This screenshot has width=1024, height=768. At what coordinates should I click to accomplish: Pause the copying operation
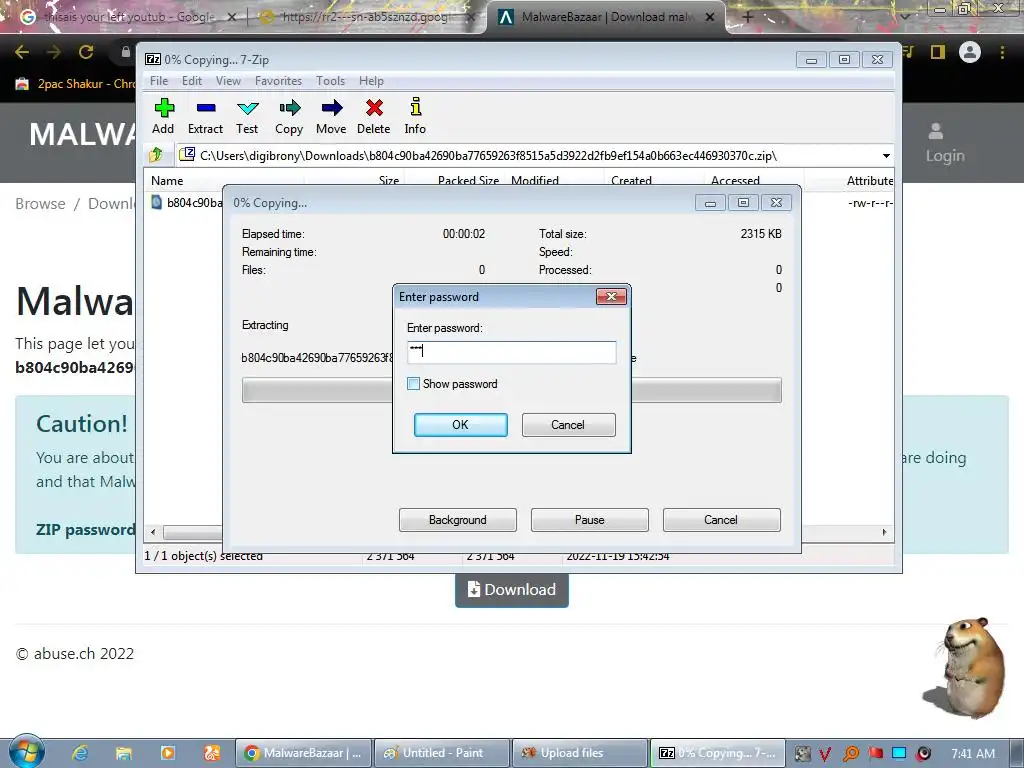(x=590, y=520)
